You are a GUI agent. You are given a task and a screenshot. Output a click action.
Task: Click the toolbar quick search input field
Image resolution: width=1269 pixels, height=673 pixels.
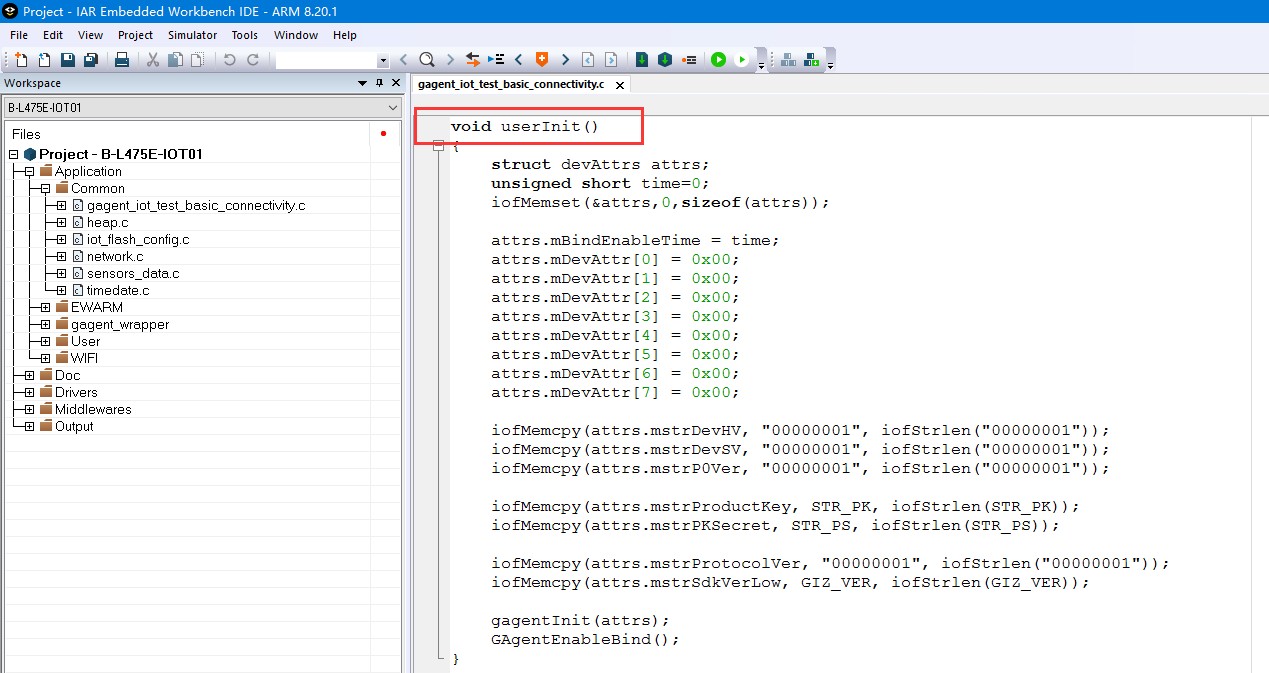326,60
